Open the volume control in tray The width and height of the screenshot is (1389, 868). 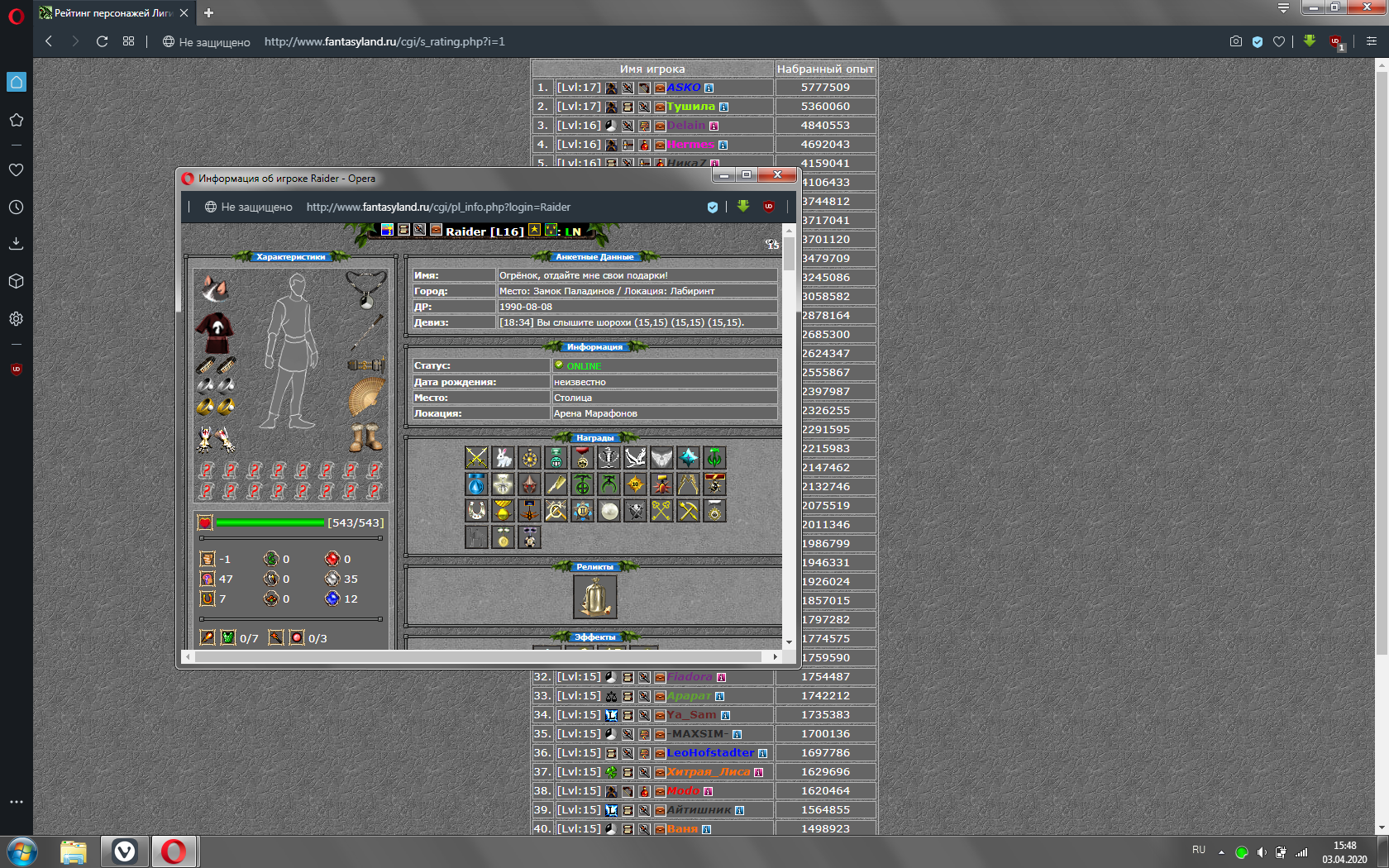[1261, 852]
